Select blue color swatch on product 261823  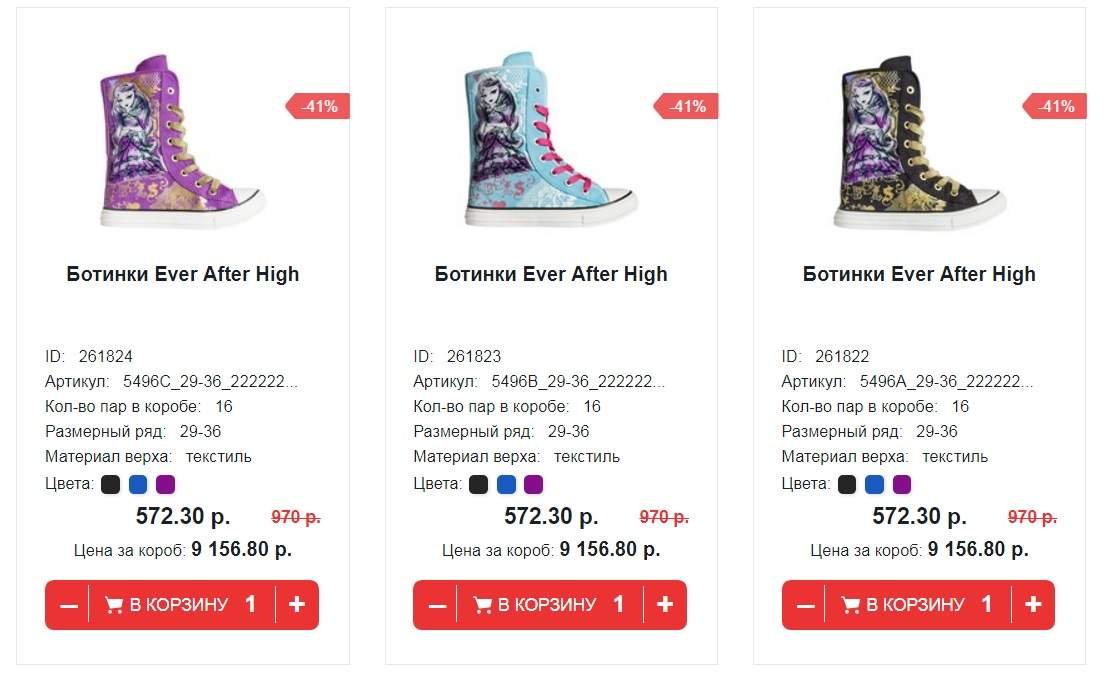point(507,485)
